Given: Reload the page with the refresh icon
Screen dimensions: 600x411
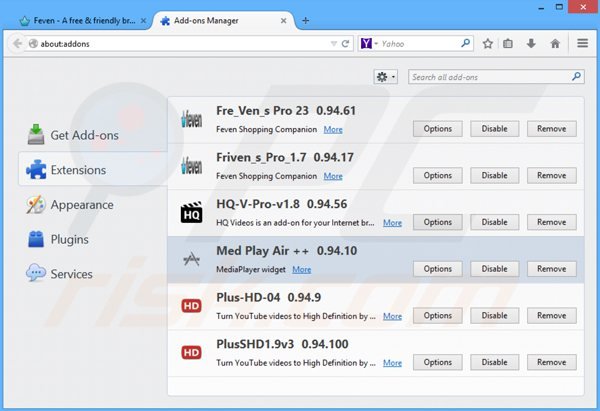Looking at the screenshot, I should click(345, 44).
